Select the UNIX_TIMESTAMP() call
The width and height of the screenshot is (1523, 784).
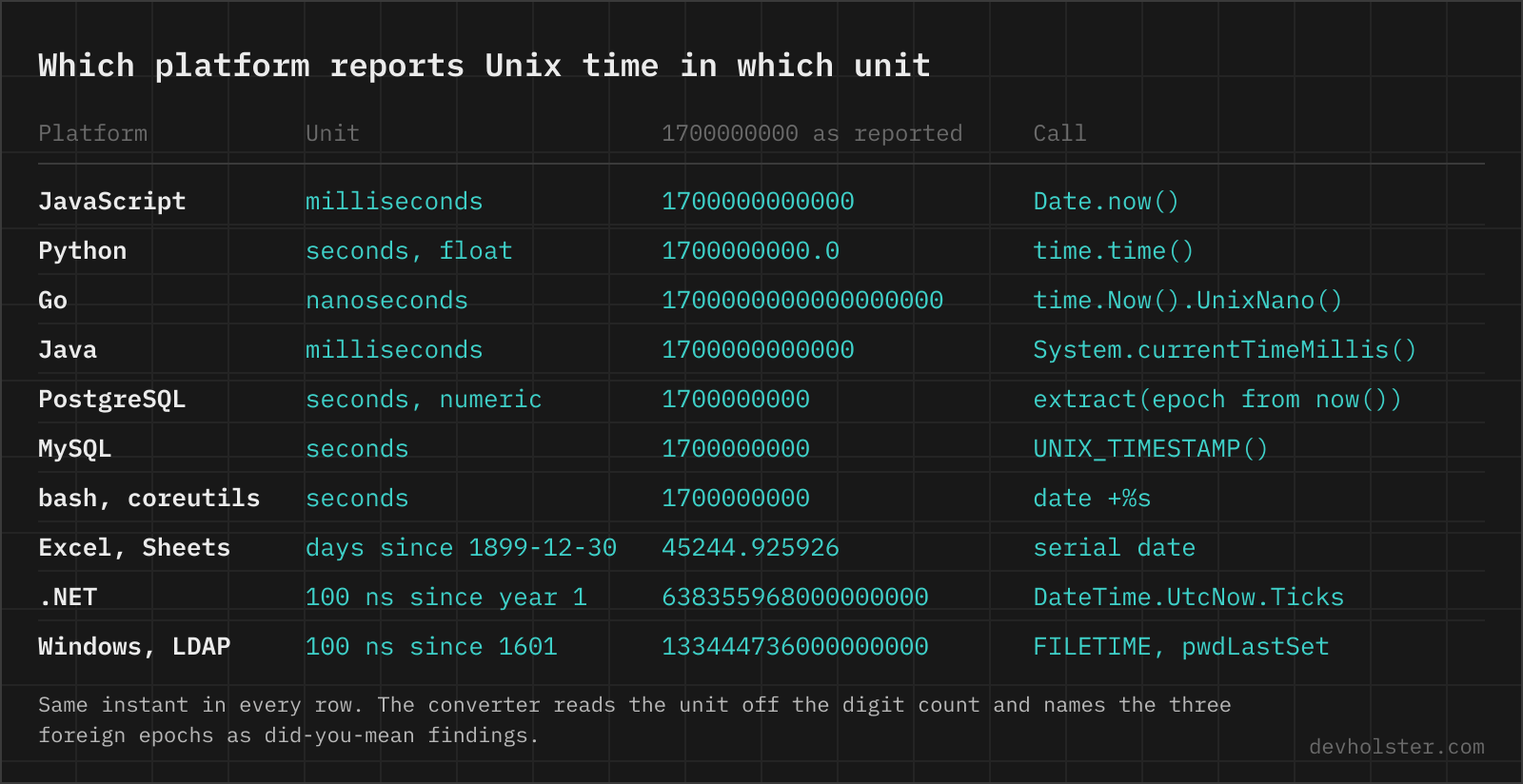pyautogui.click(x=1151, y=449)
